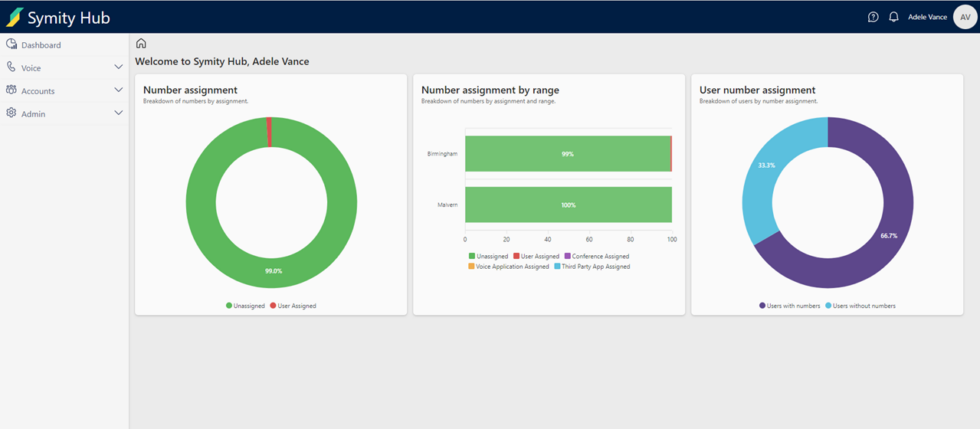980x429 pixels.
Task: Expand the Accounts menu chevron
Action: coord(119,90)
